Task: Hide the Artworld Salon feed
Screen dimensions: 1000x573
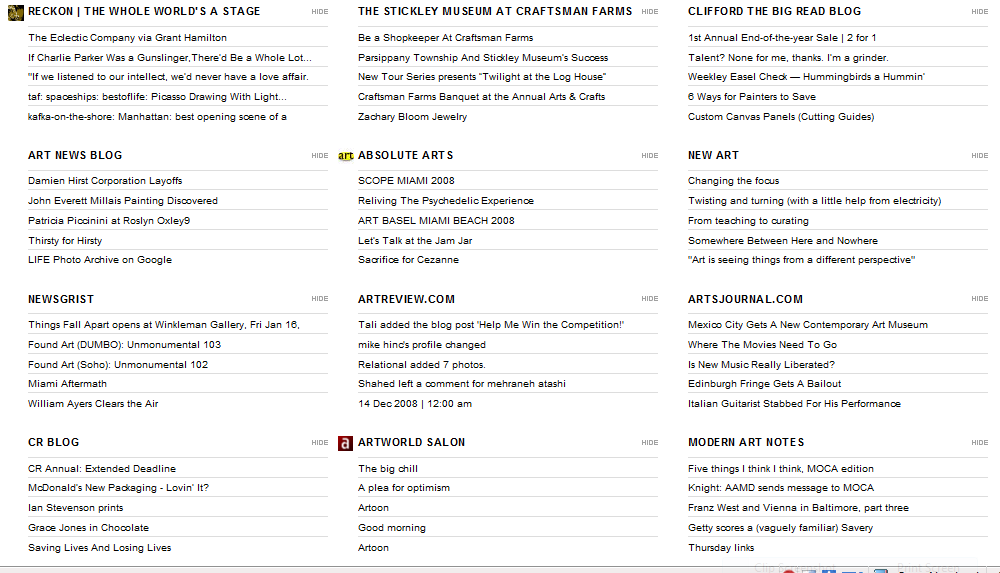Action: (x=649, y=443)
